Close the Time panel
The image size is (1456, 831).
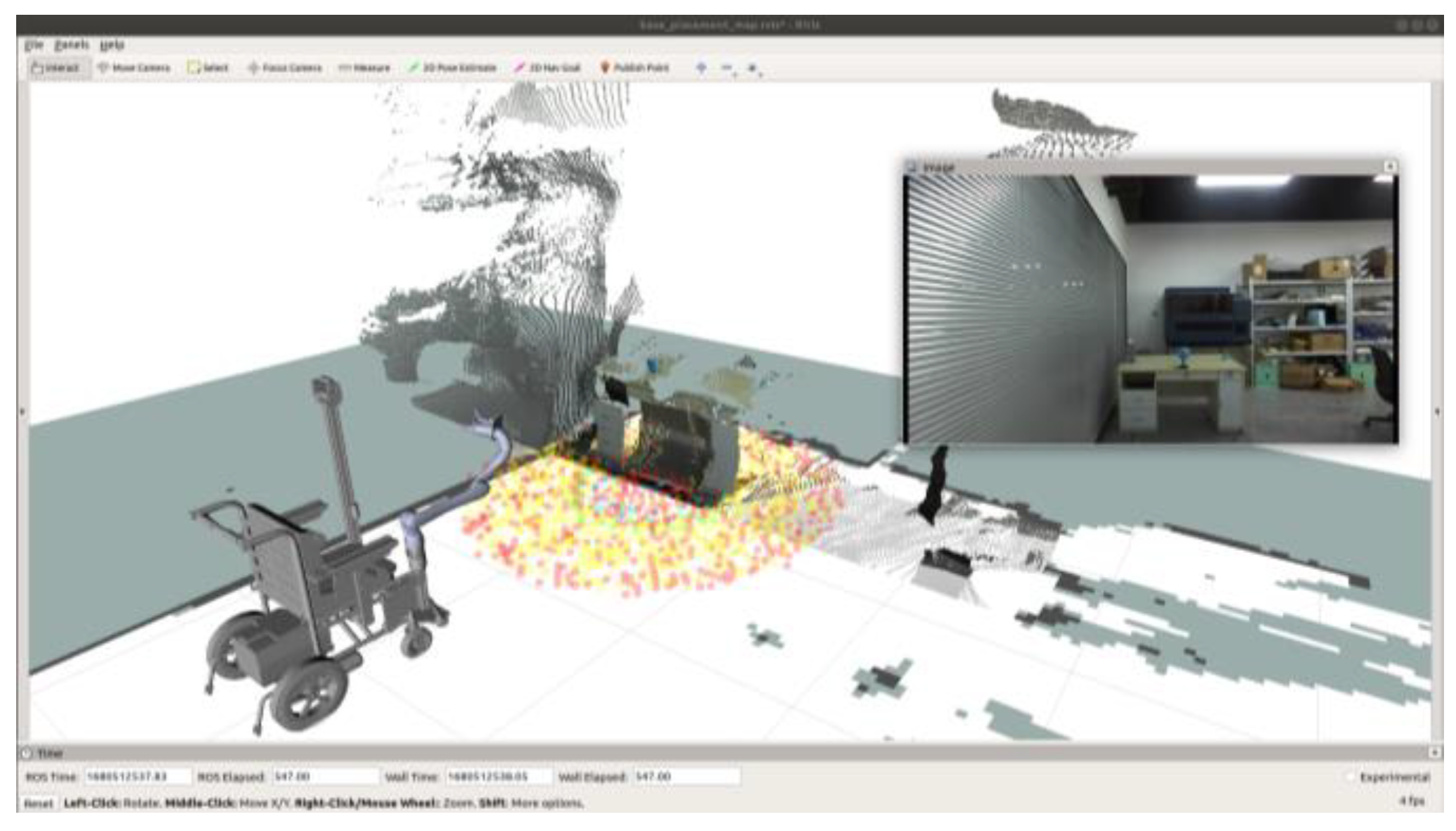tap(1433, 753)
